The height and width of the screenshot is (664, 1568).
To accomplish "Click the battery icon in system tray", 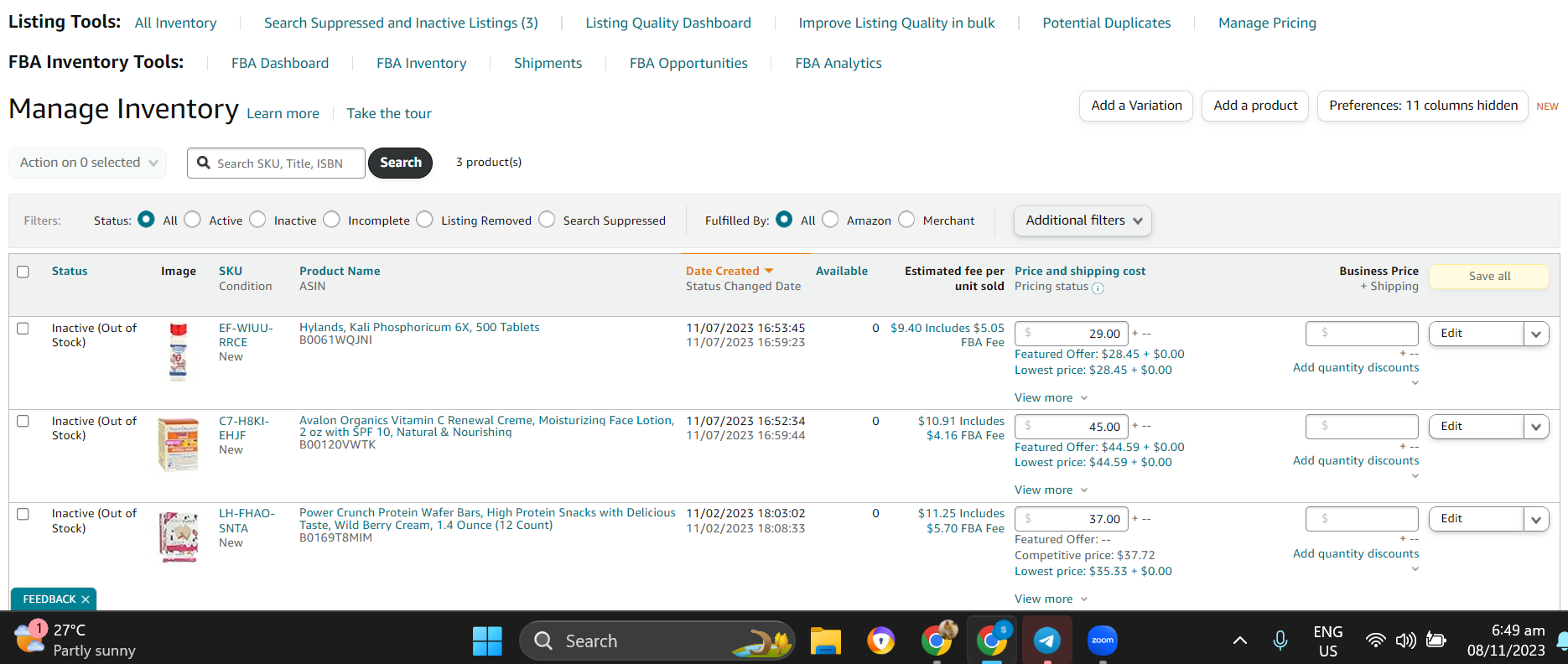I will 1436,641.
